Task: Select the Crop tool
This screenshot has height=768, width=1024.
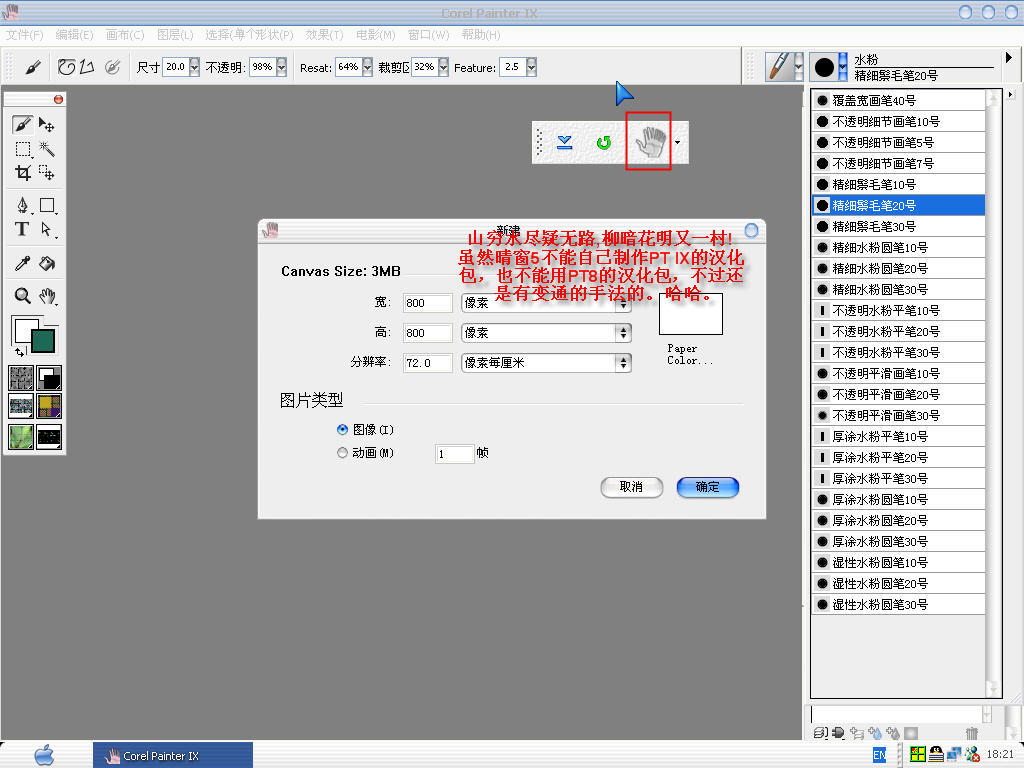Action: (x=22, y=172)
